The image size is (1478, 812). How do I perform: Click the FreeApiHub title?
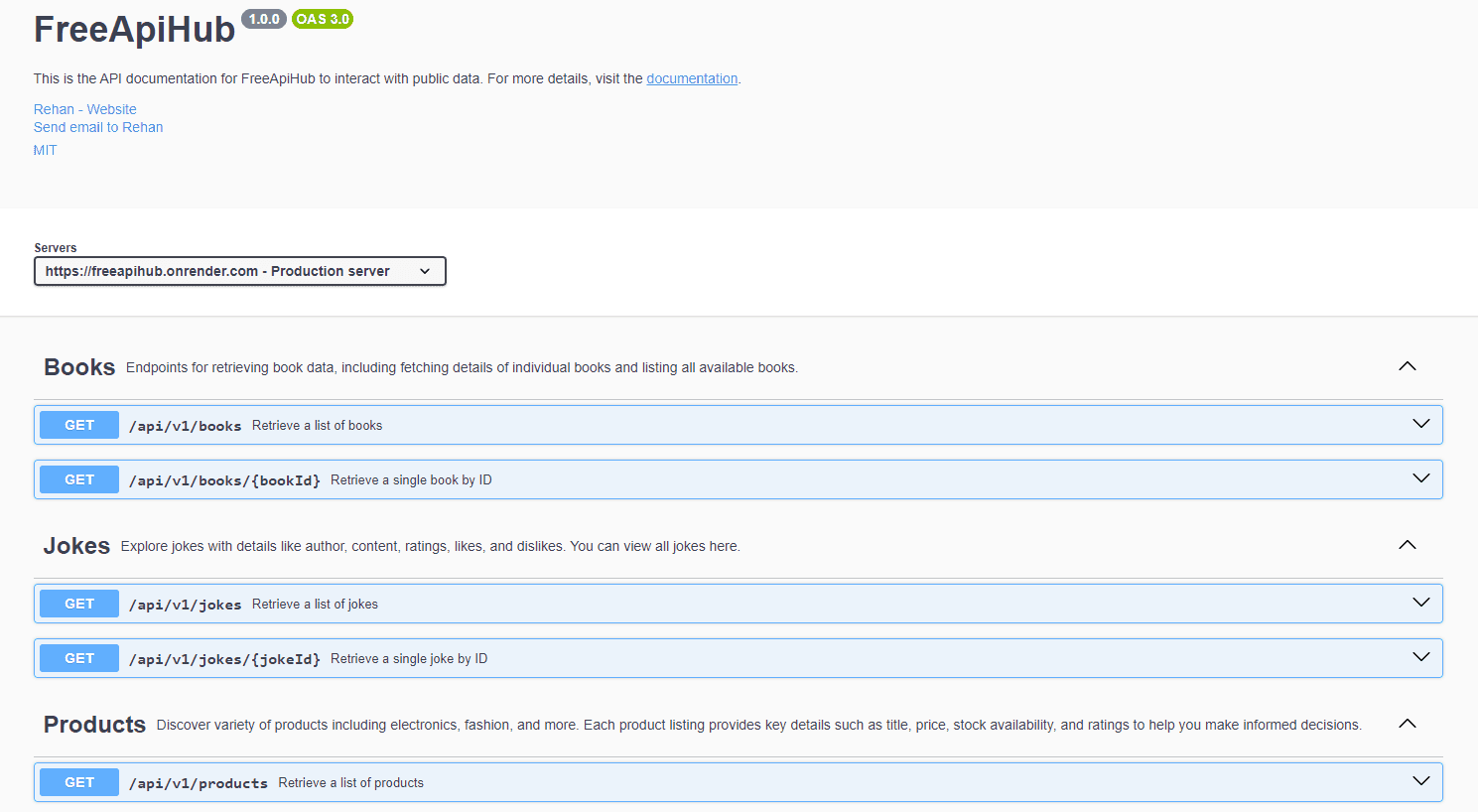point(134,30)
